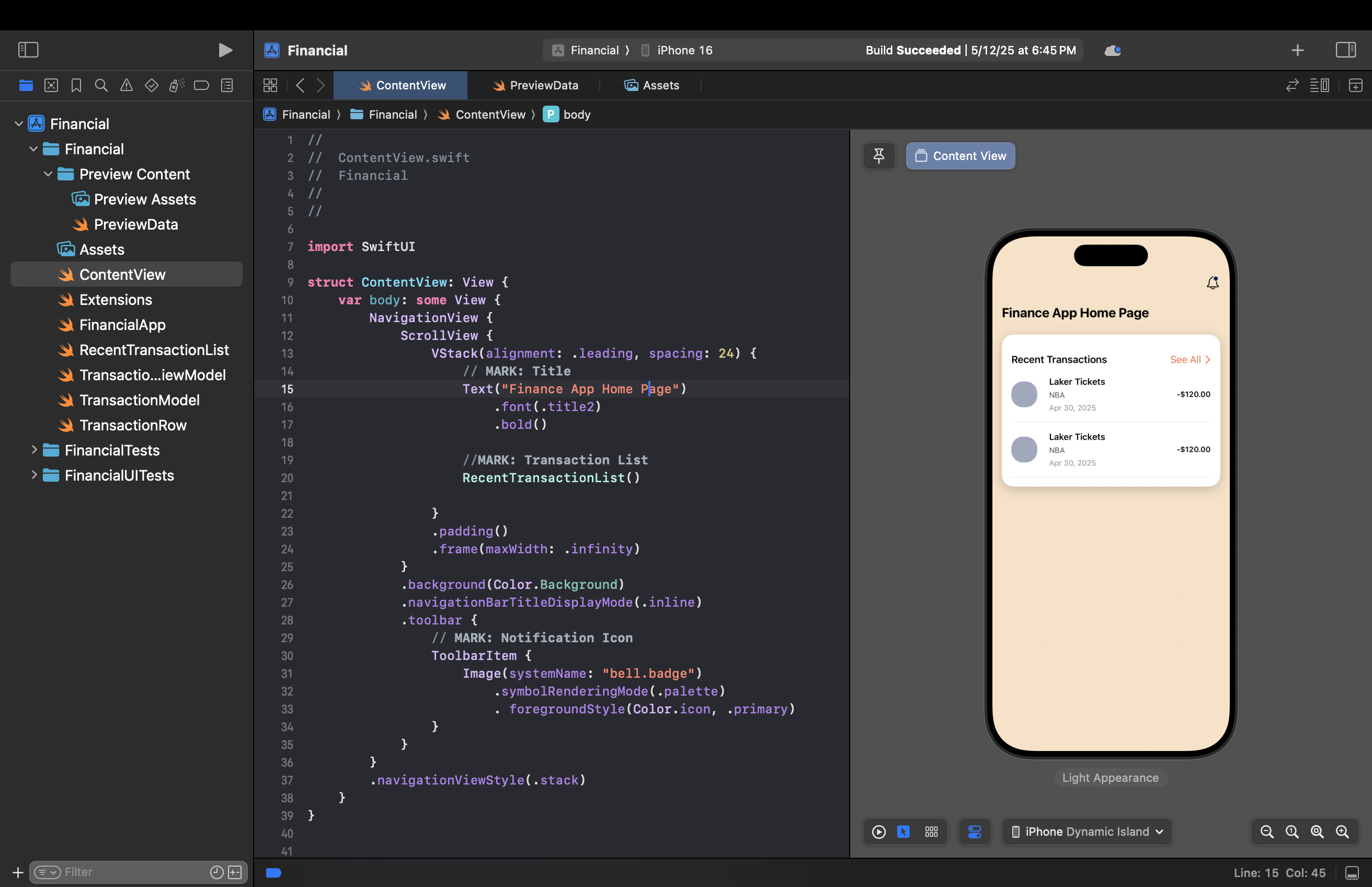Run the Financial app with play button
The height and width of the screenshot is (887, 1372).
[225, 50]
